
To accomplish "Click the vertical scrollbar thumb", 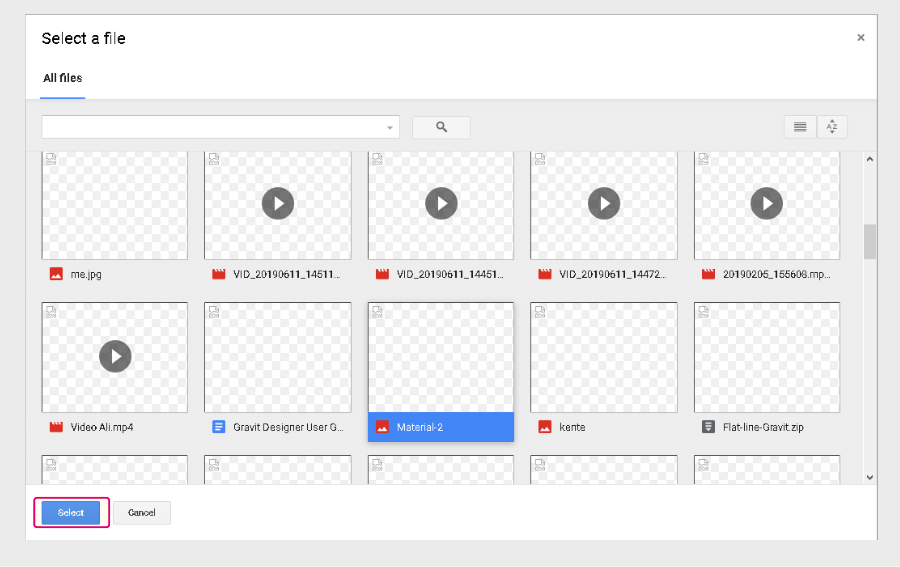I will tap(870, 242).
